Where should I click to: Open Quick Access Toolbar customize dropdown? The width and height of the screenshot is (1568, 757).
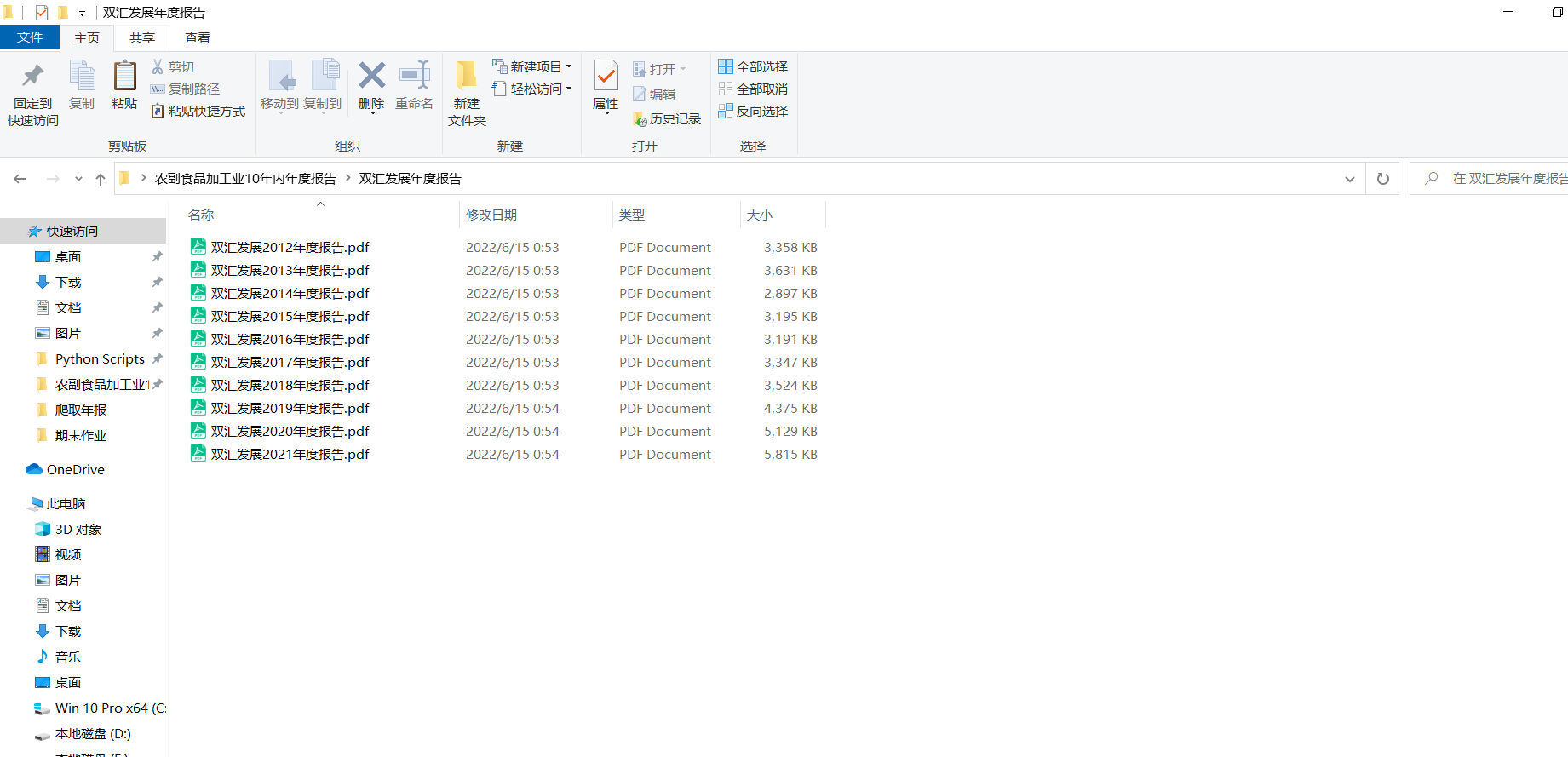(82, 14)
